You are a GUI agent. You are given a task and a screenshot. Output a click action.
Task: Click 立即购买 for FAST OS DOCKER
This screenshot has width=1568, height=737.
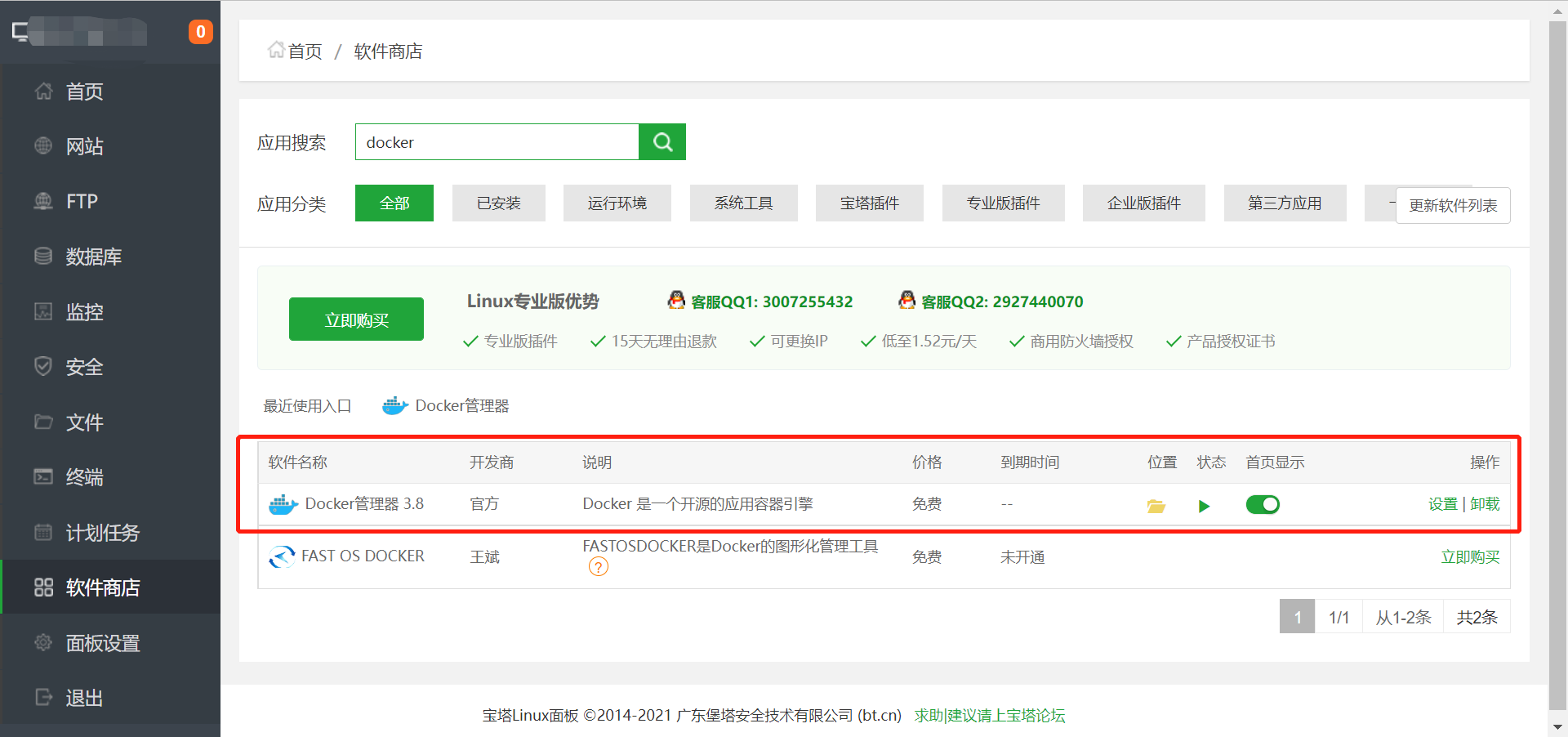tap(1470, 557)
